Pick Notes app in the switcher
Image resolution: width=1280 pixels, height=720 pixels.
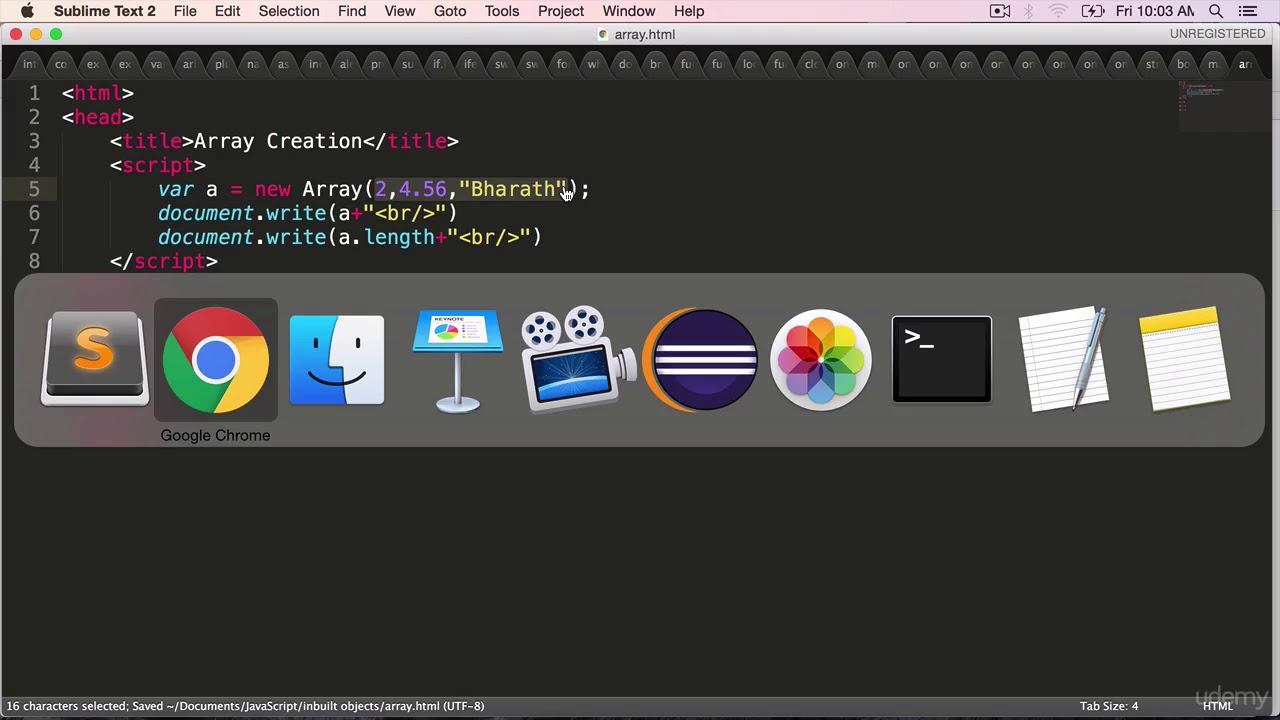tap(1184, 360)
